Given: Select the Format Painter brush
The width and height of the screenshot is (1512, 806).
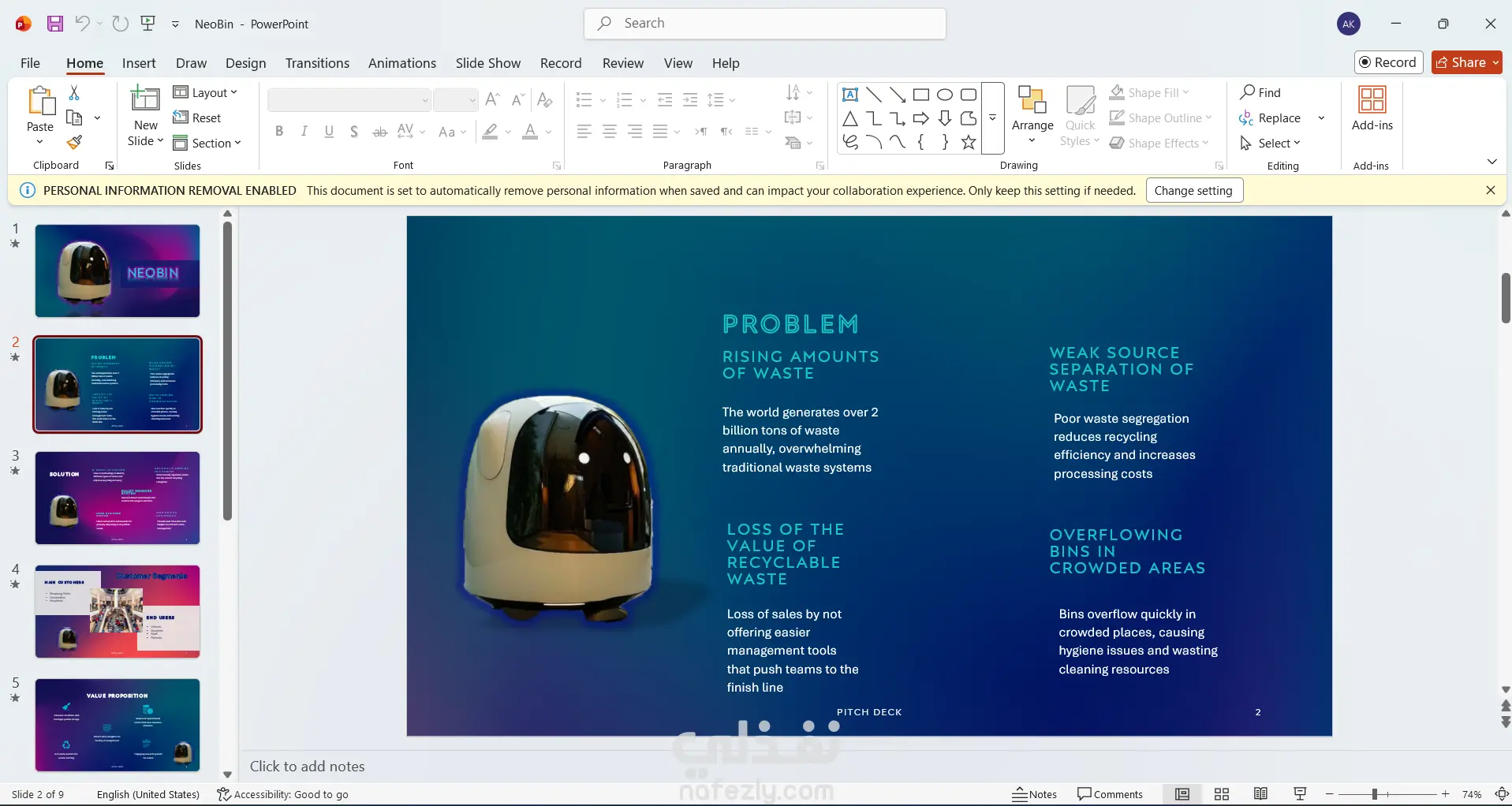Looking at the screenshot, I should click(74, 143).
